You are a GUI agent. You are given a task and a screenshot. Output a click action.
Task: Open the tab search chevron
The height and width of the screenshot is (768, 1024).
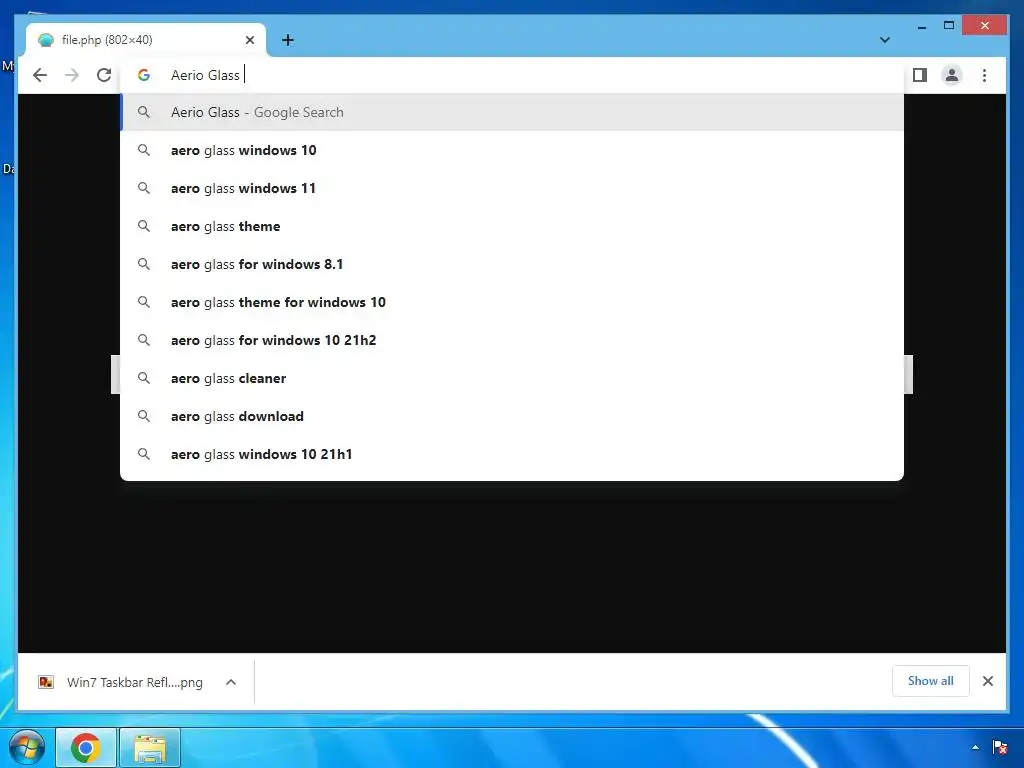(x=884, y=40)
